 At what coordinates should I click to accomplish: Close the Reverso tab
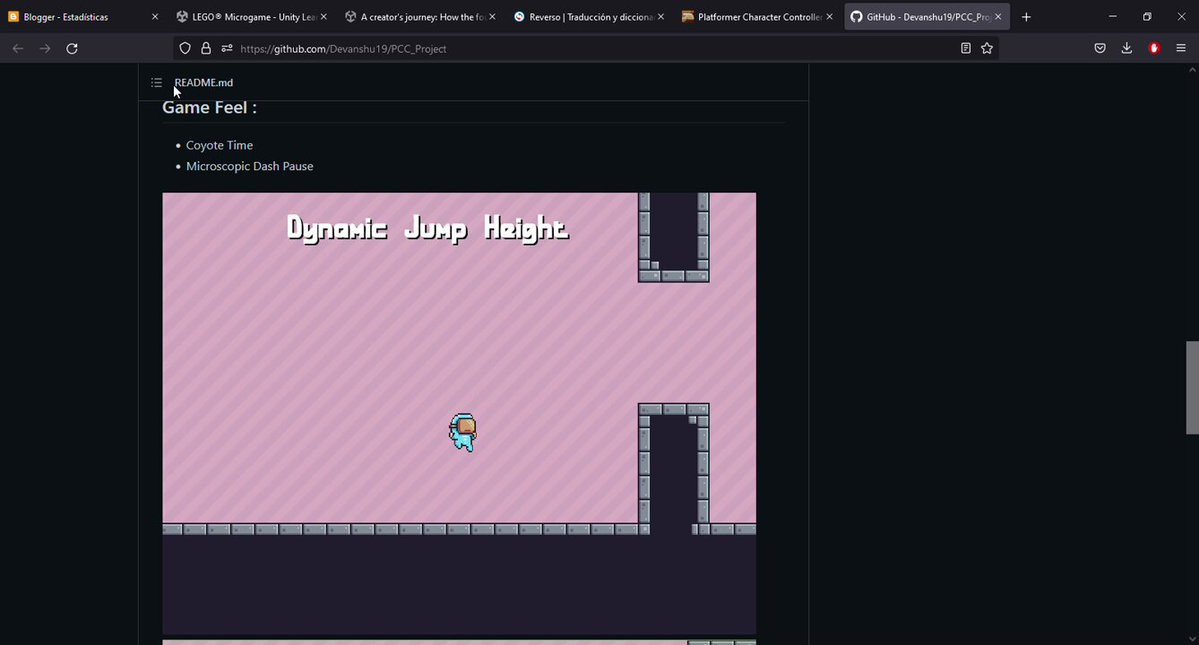click(x=661, y=17)
